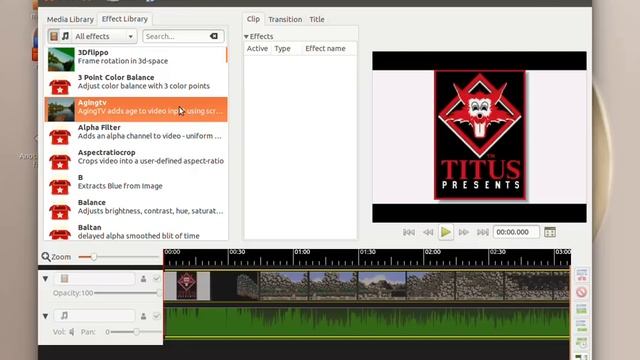Select the highlighted Agingtv effect

(136, 109)
